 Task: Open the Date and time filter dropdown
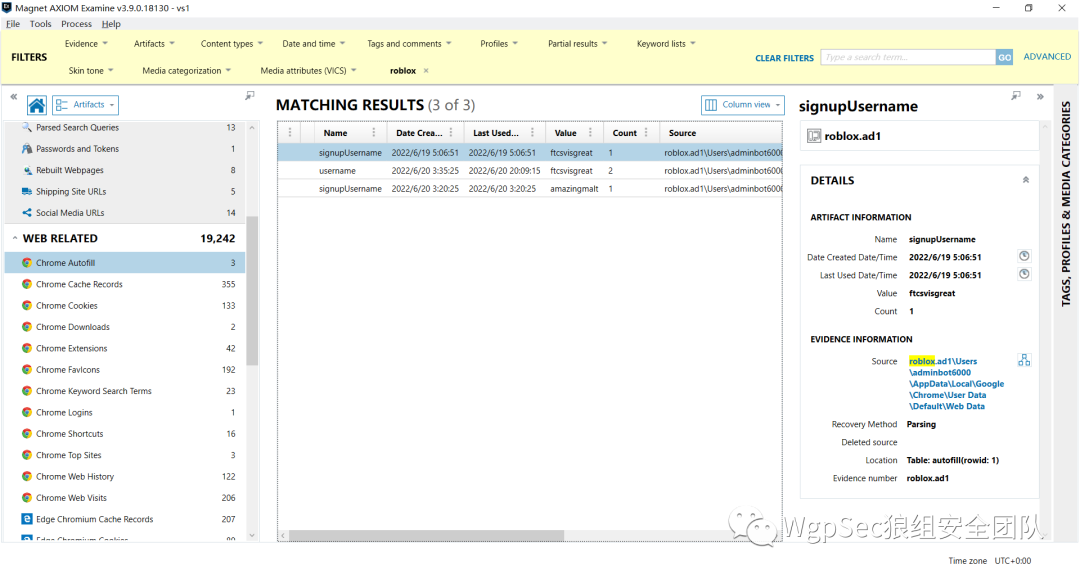pyautogui.click(x=313, y=43)
